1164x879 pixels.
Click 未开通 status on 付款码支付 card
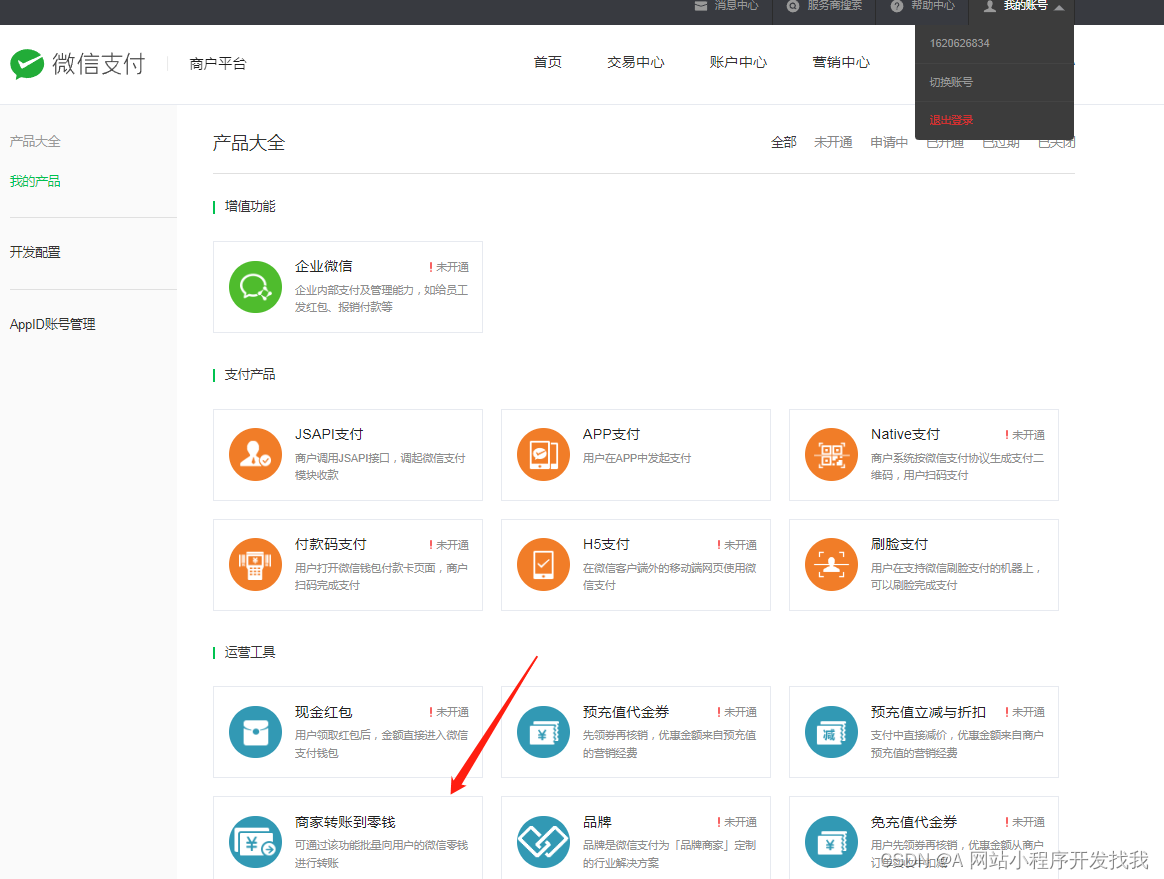click(x=448, y=545)
